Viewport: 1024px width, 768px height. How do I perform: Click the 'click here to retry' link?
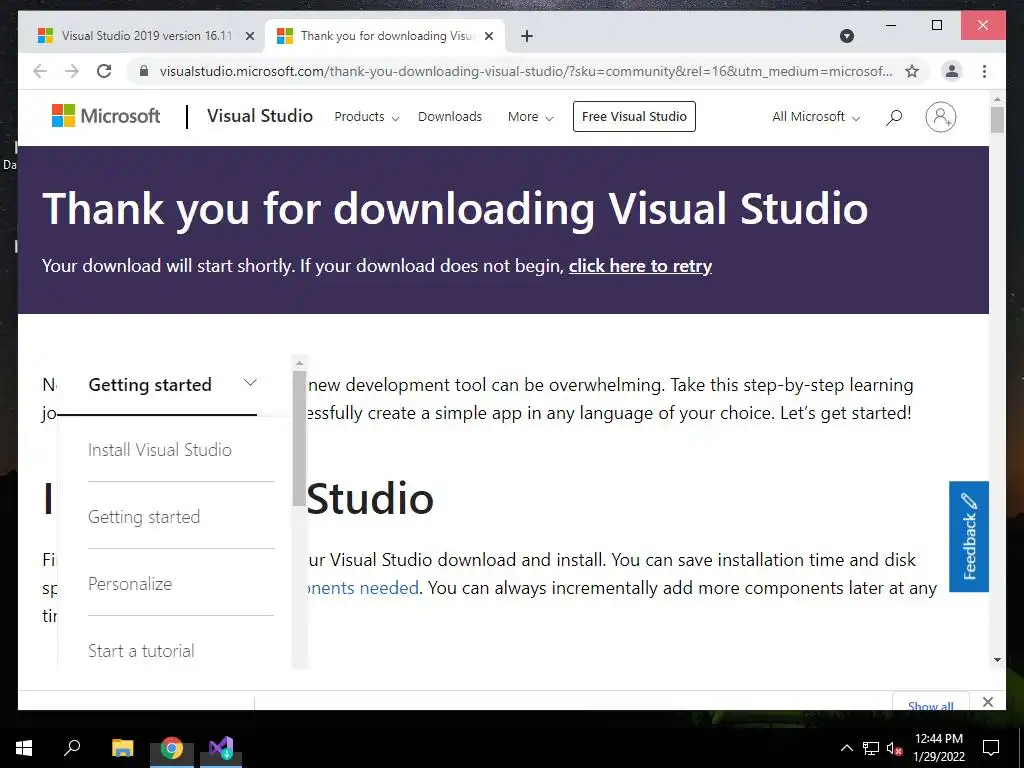640,266
